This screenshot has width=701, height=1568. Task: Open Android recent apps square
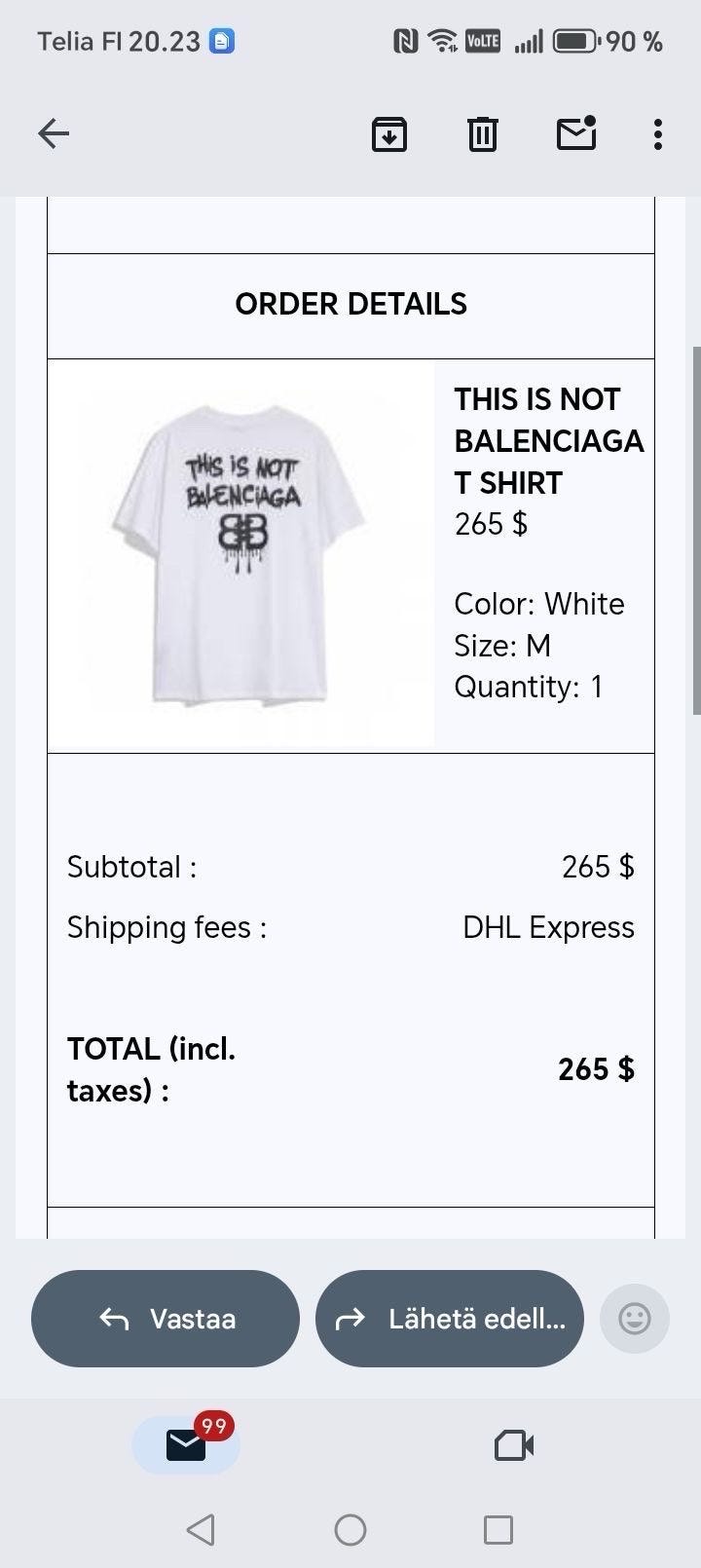[498, 1530]
